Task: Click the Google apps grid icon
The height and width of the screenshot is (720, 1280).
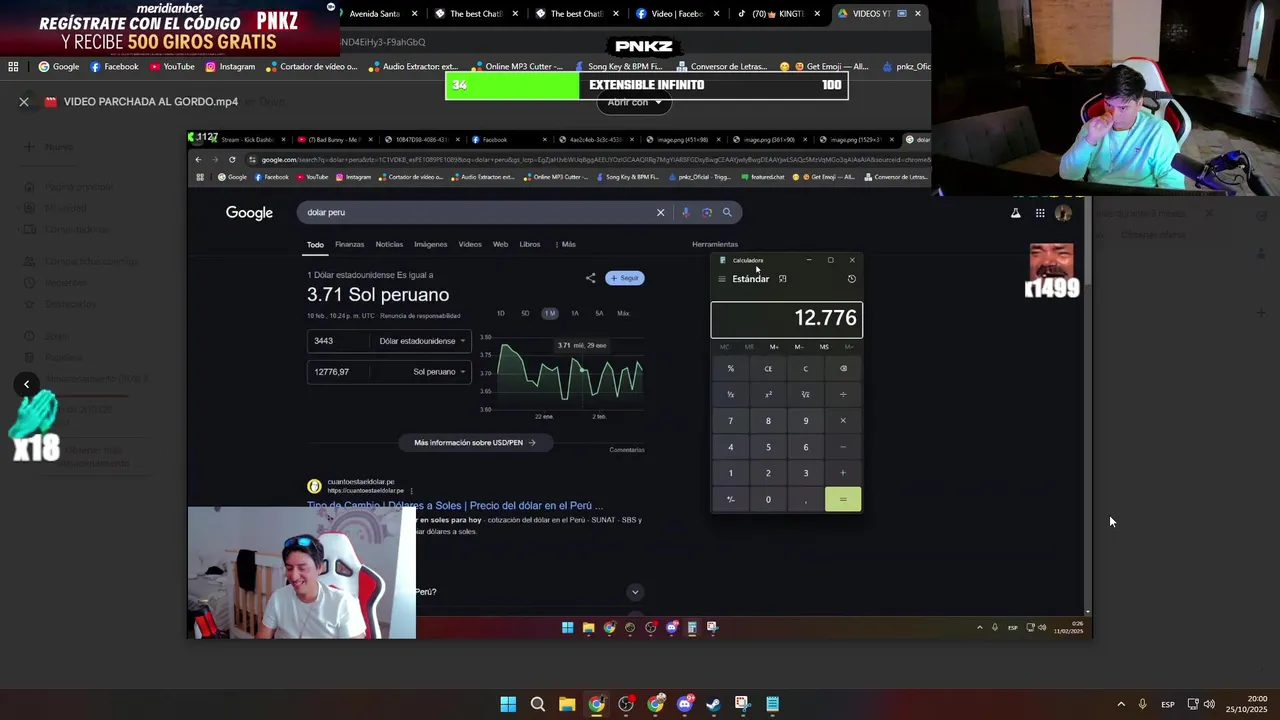Action: coord(1040,213)
